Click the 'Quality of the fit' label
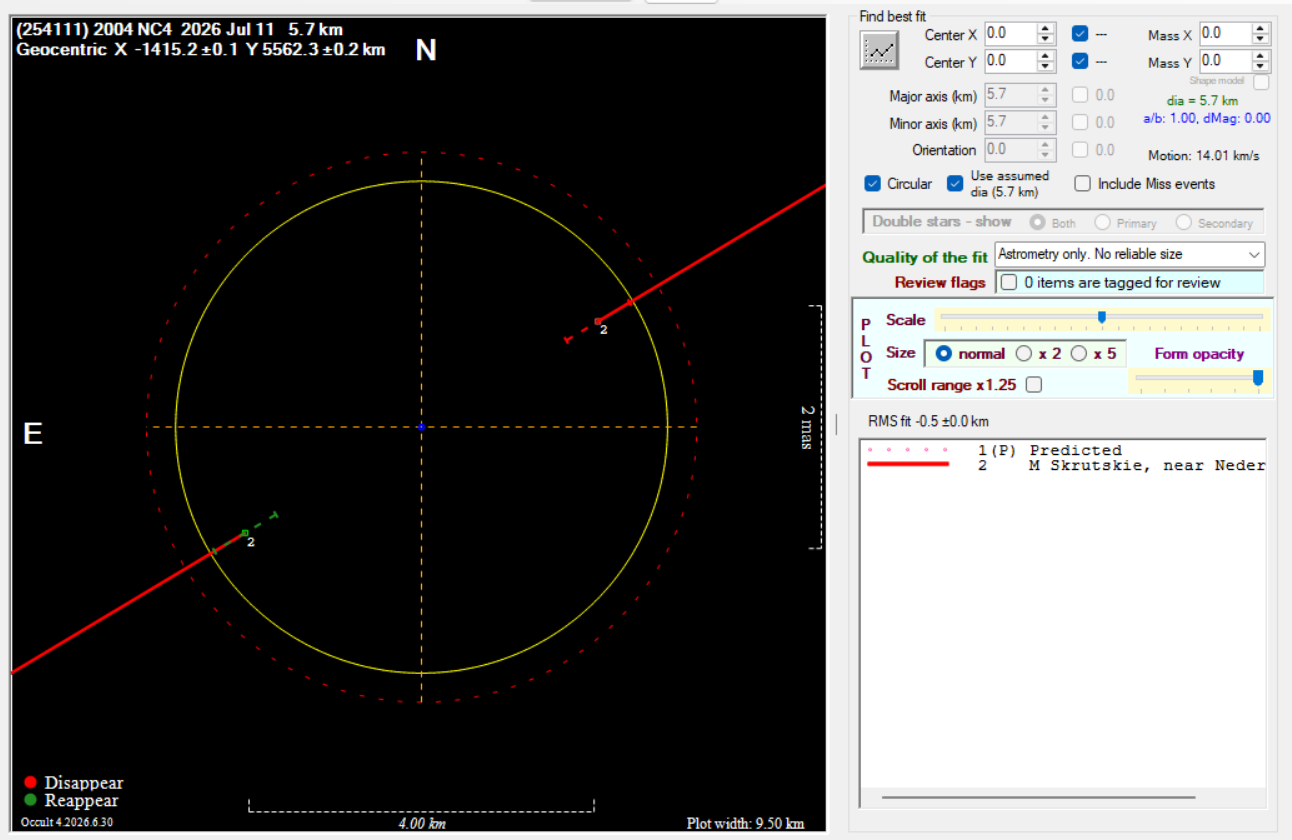 click(x=925, y=258)
